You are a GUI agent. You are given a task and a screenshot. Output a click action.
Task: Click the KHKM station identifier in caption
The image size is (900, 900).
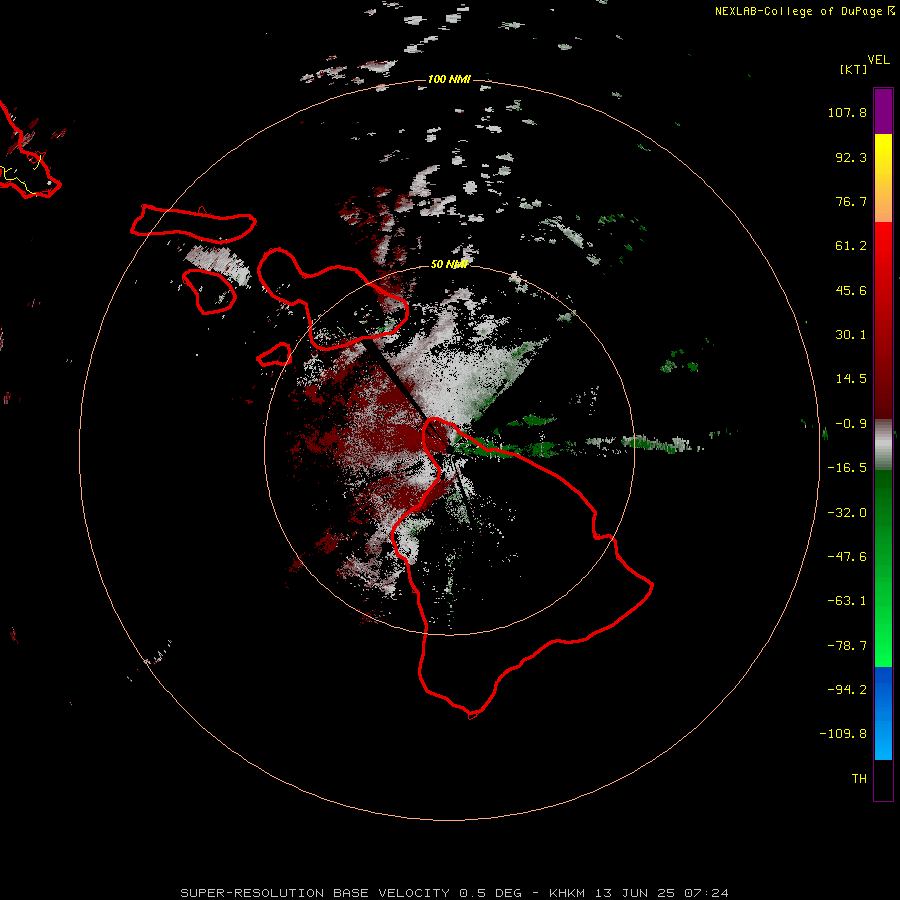(567, 893)
